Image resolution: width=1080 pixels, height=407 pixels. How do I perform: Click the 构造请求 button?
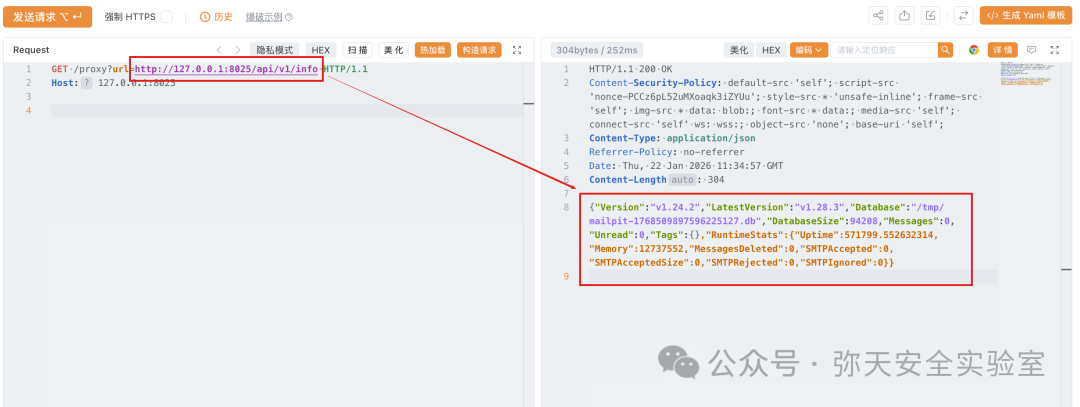[479, 50]
